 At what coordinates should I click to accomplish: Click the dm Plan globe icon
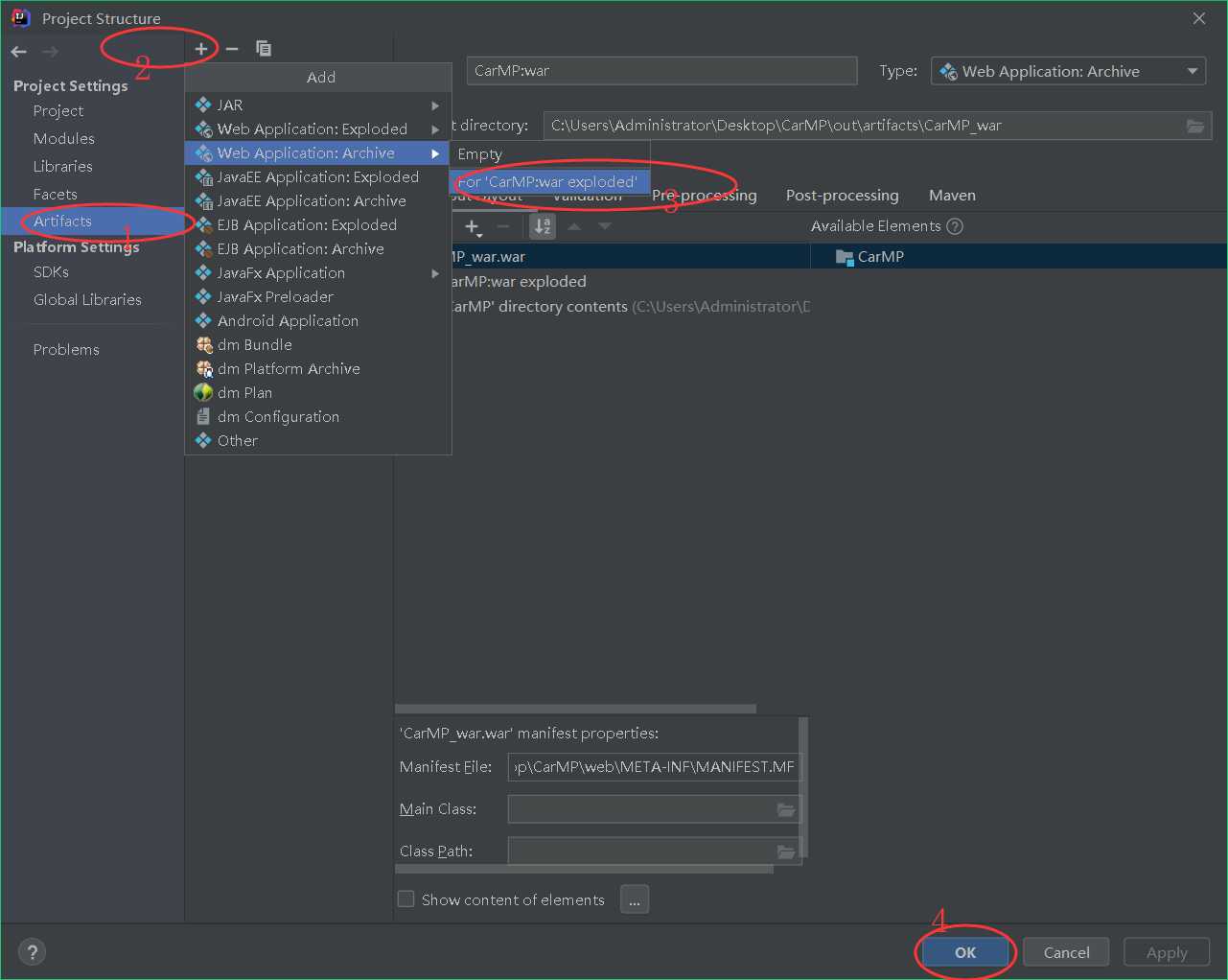(x=203, y=392)
